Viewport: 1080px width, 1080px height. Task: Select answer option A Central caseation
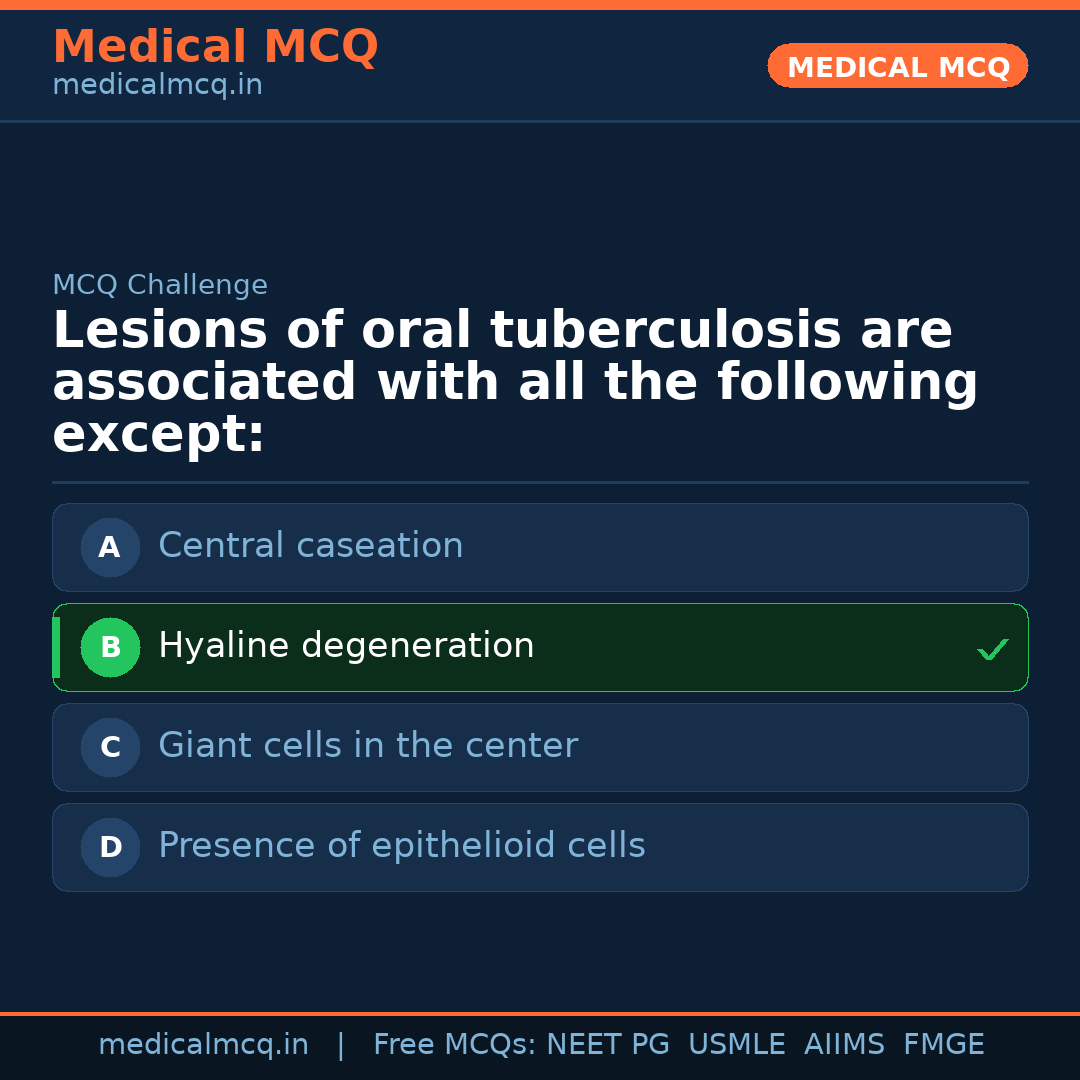[540, 547]
